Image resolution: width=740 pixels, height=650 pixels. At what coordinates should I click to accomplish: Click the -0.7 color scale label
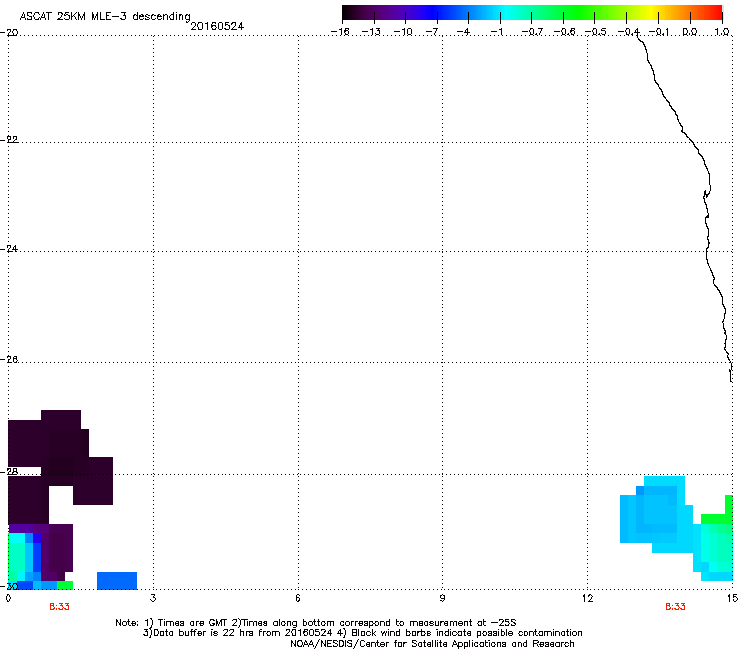pos(532,32)
